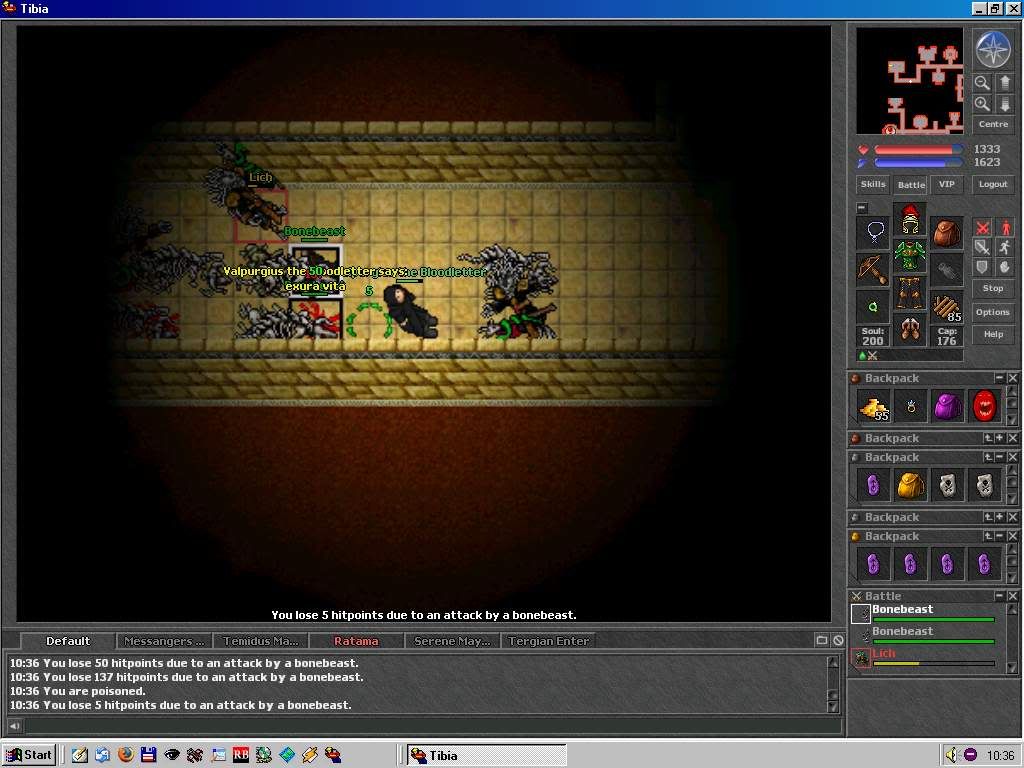Toggle the Skills window button
Image resolution: width=1024 pixels, height=768 pixels.
[873, 184]
